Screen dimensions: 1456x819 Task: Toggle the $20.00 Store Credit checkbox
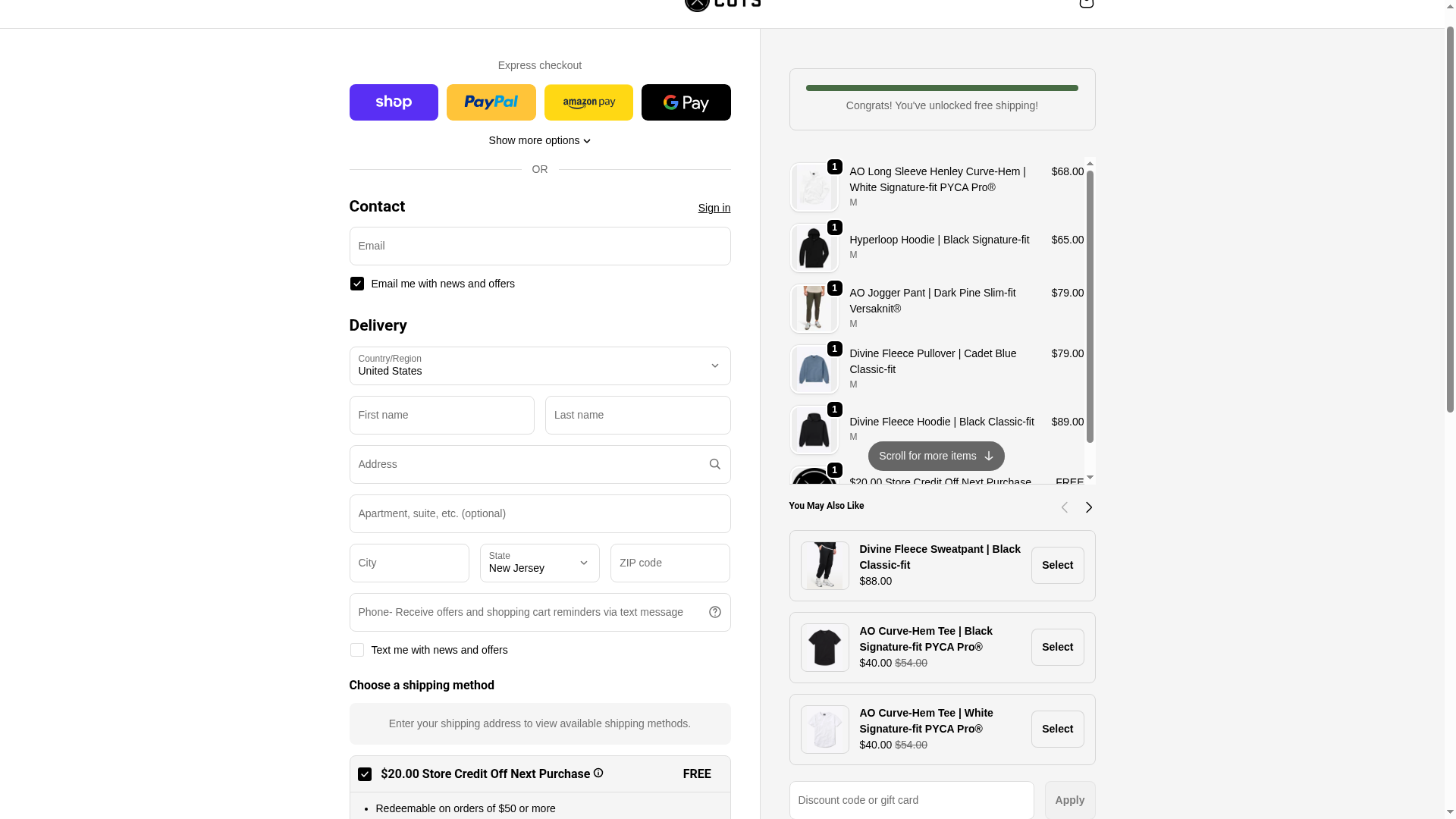coord(365,774)
